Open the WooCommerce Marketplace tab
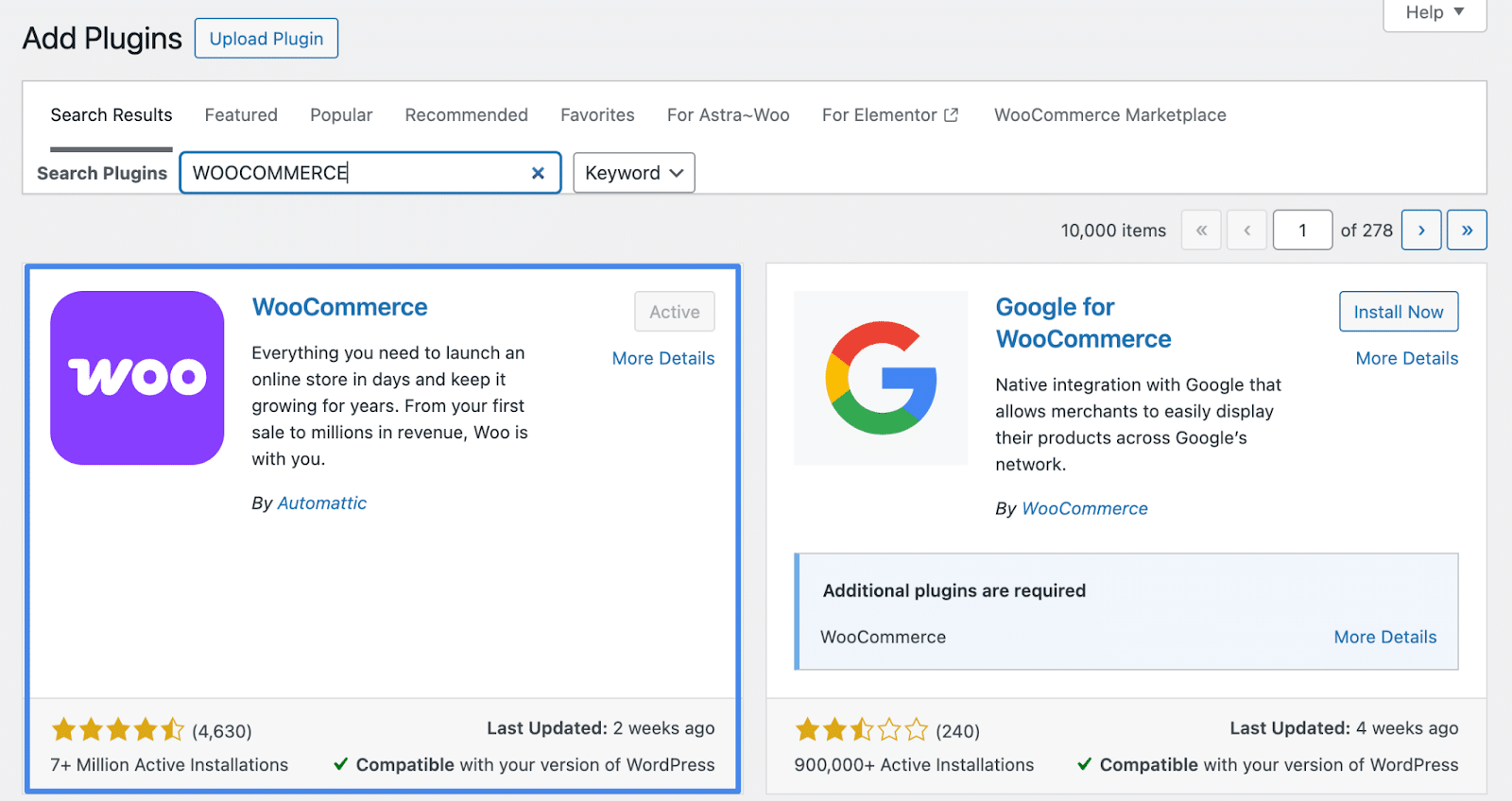 pyautogui.click(x=1110, y=115)
